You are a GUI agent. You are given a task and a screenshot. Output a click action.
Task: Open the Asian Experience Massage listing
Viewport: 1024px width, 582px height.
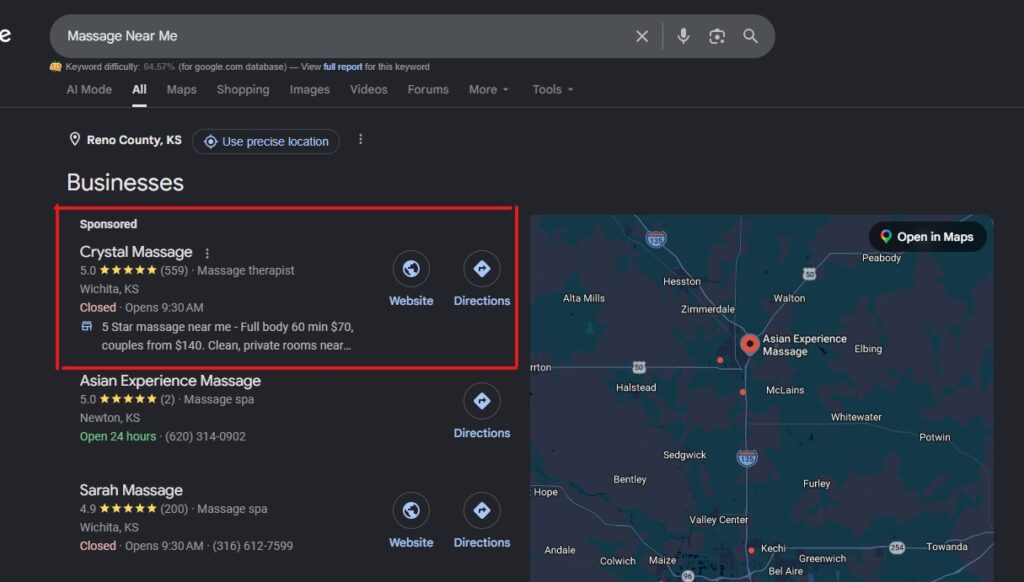170,381
